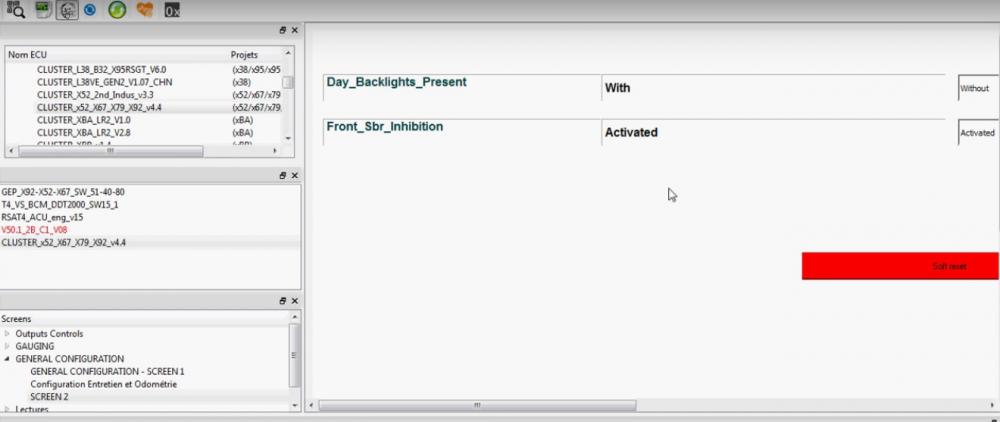
Task: Click Screens tree scroll down arrow
Action: pyautogui.click(x=295, y=404)
